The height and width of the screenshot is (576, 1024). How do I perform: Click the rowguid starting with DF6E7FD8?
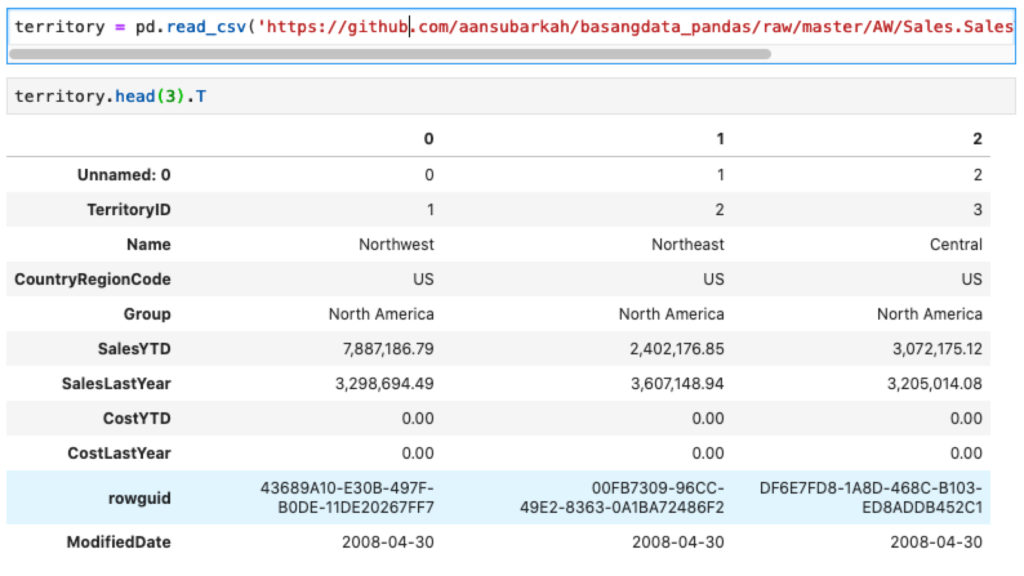(871, 498)
